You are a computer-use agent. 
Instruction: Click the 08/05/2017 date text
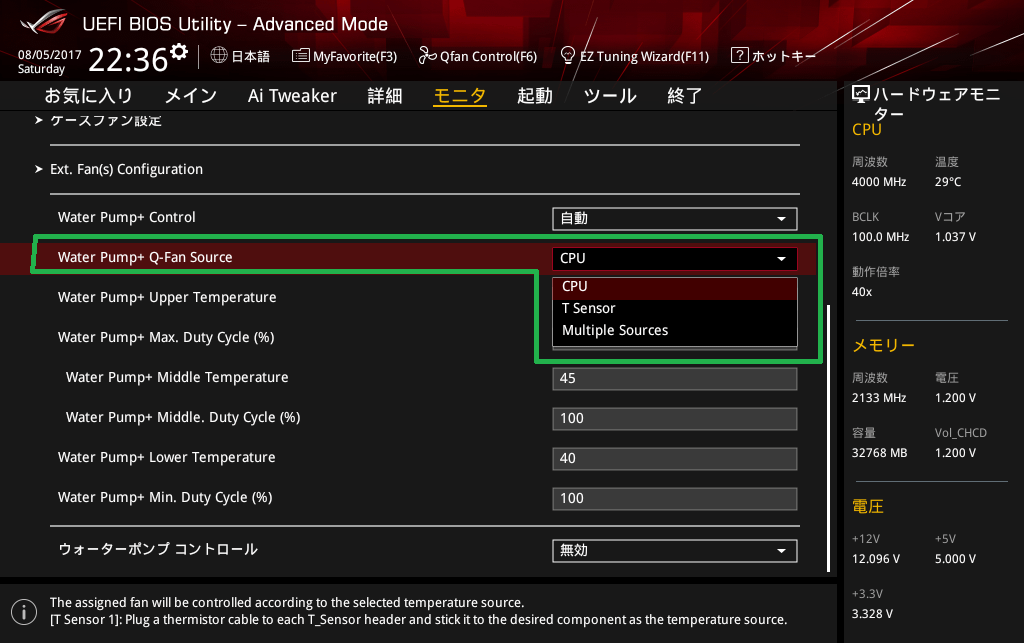click(50, 55)
